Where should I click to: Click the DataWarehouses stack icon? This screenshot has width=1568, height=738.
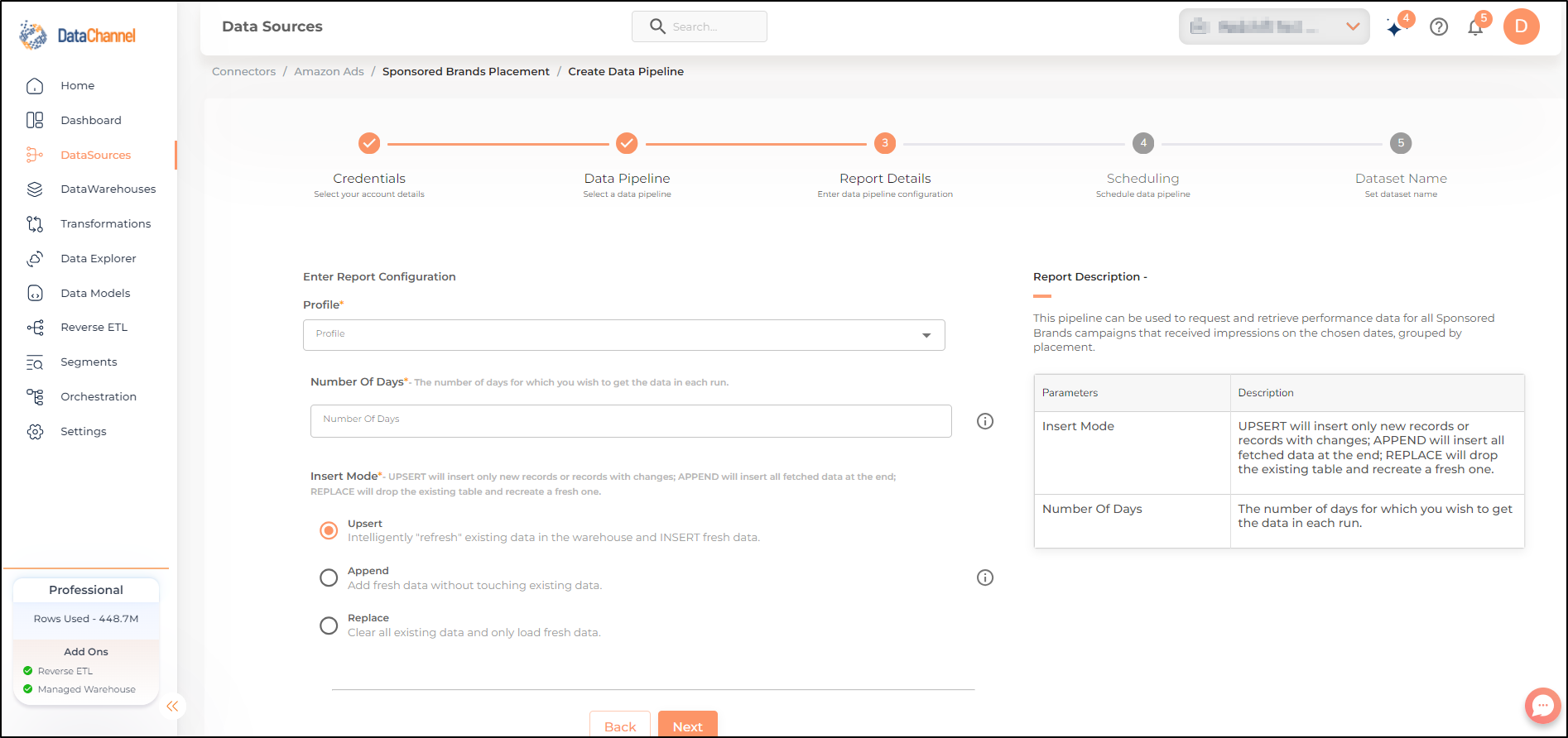click(35, 189)
